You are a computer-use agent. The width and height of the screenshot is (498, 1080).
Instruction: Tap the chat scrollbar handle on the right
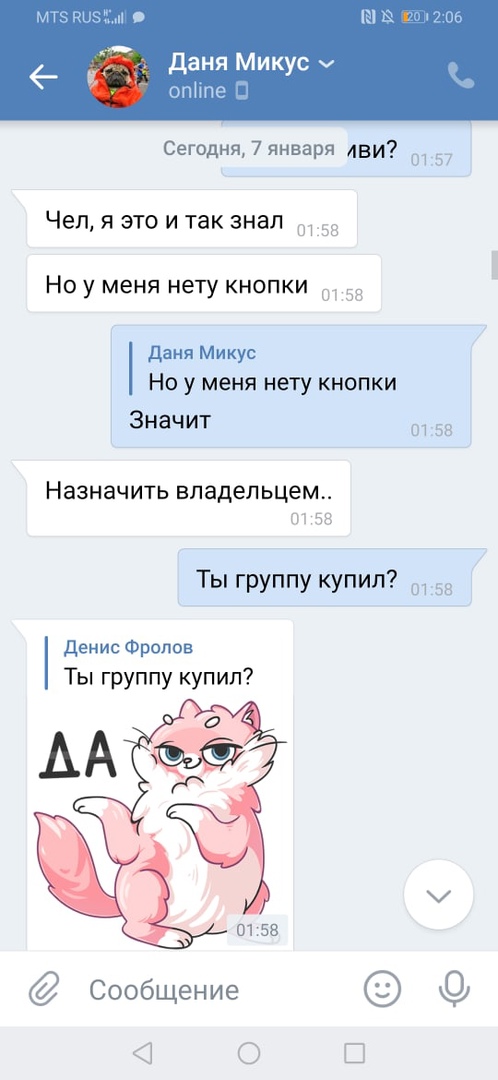(x=493, y=264)
